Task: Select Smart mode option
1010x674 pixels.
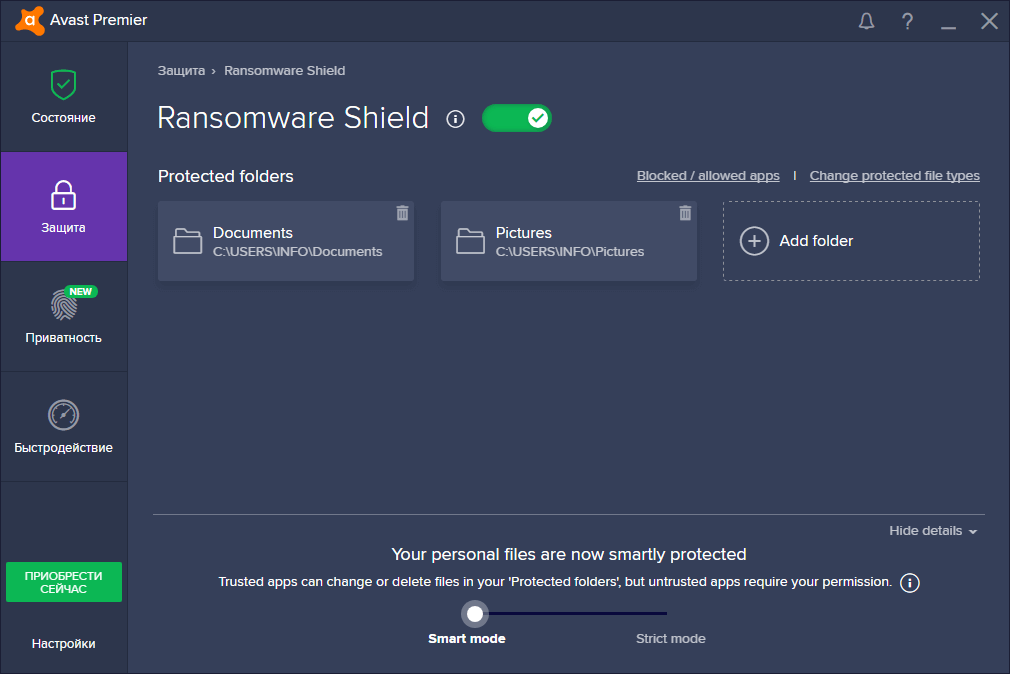Action: tap(467, 638)
